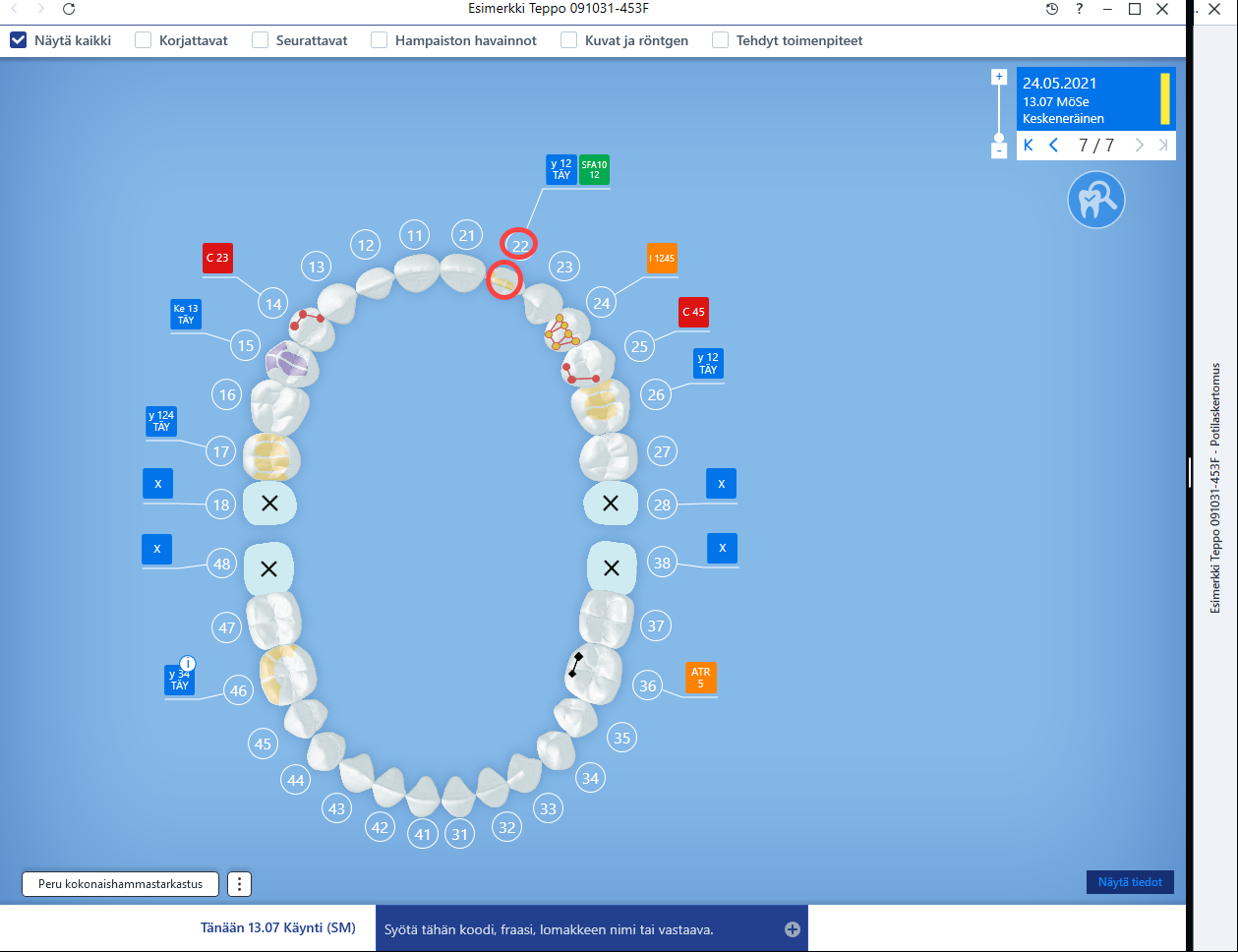The image size is (1238, 952).
Task: Open the three-dot menu beside Peru button
Action: click(x=239, y=883)
